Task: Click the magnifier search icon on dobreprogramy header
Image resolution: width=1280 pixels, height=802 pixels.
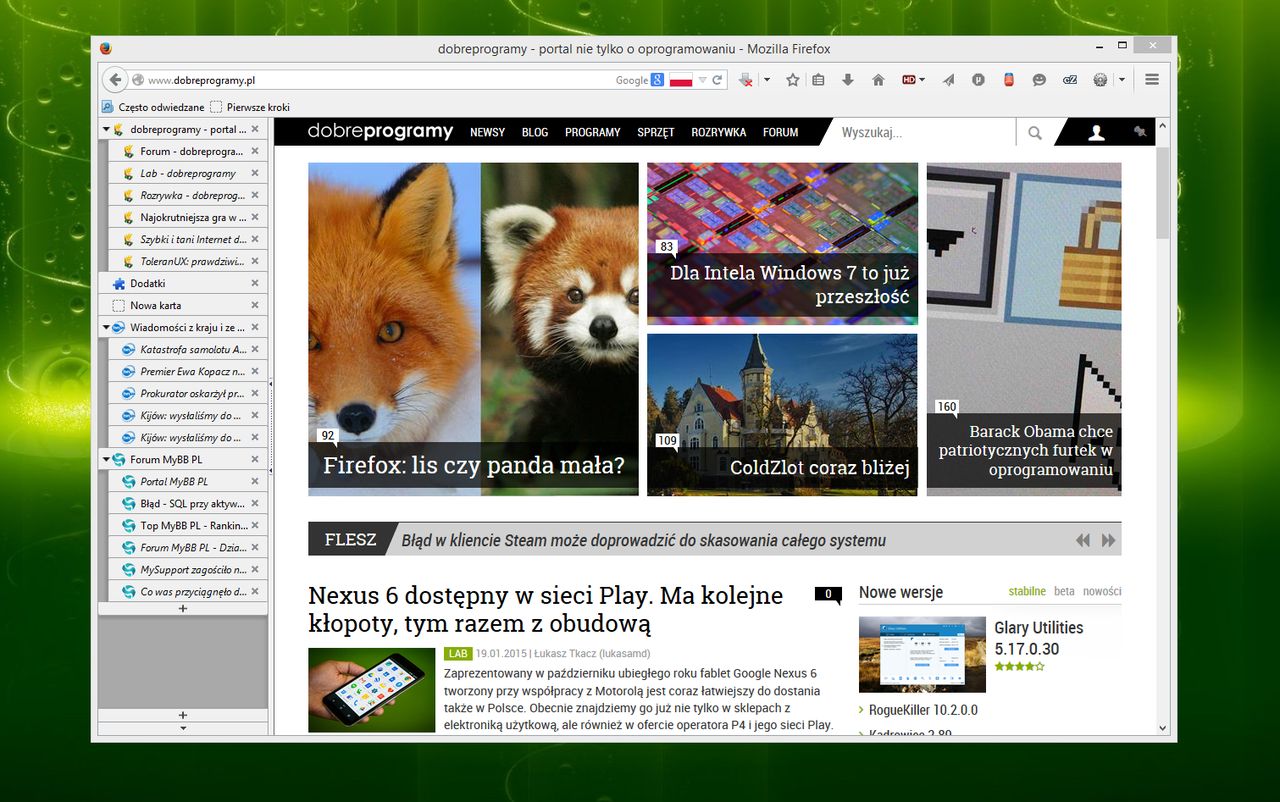Action: click(1035, 131)
